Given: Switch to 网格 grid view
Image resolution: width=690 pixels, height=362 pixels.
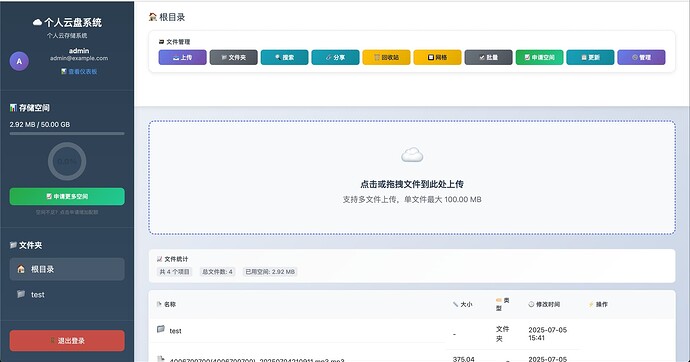Looking at the screenshot, I should tap(437, 57).
